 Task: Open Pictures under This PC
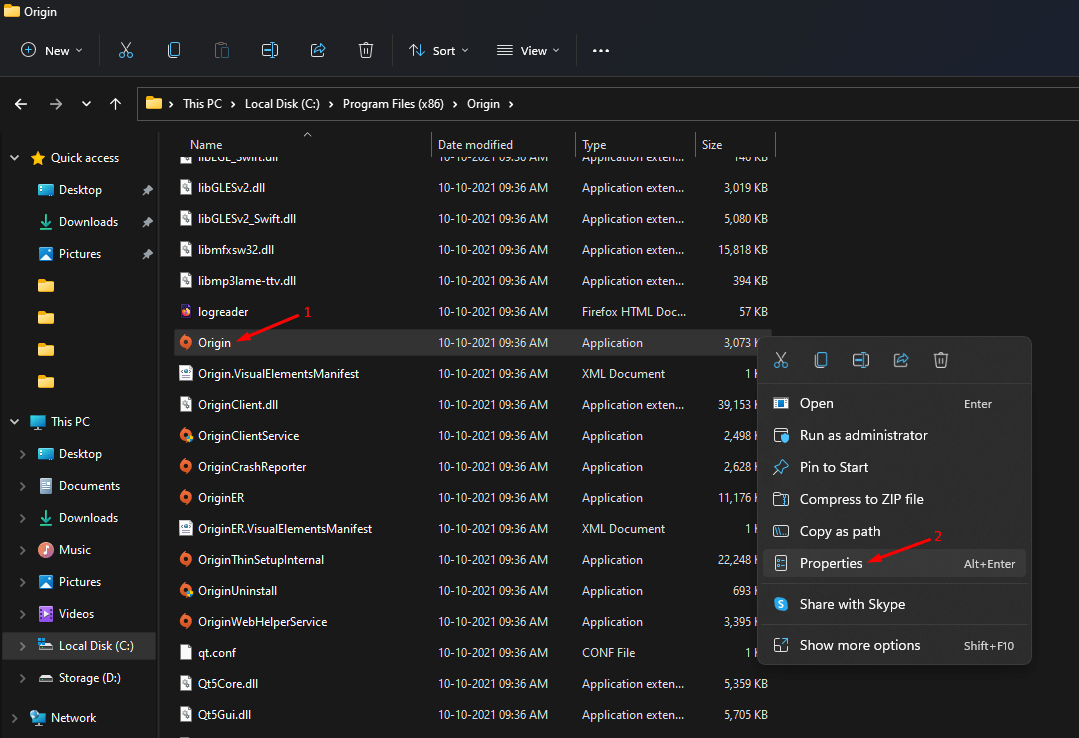80,582
